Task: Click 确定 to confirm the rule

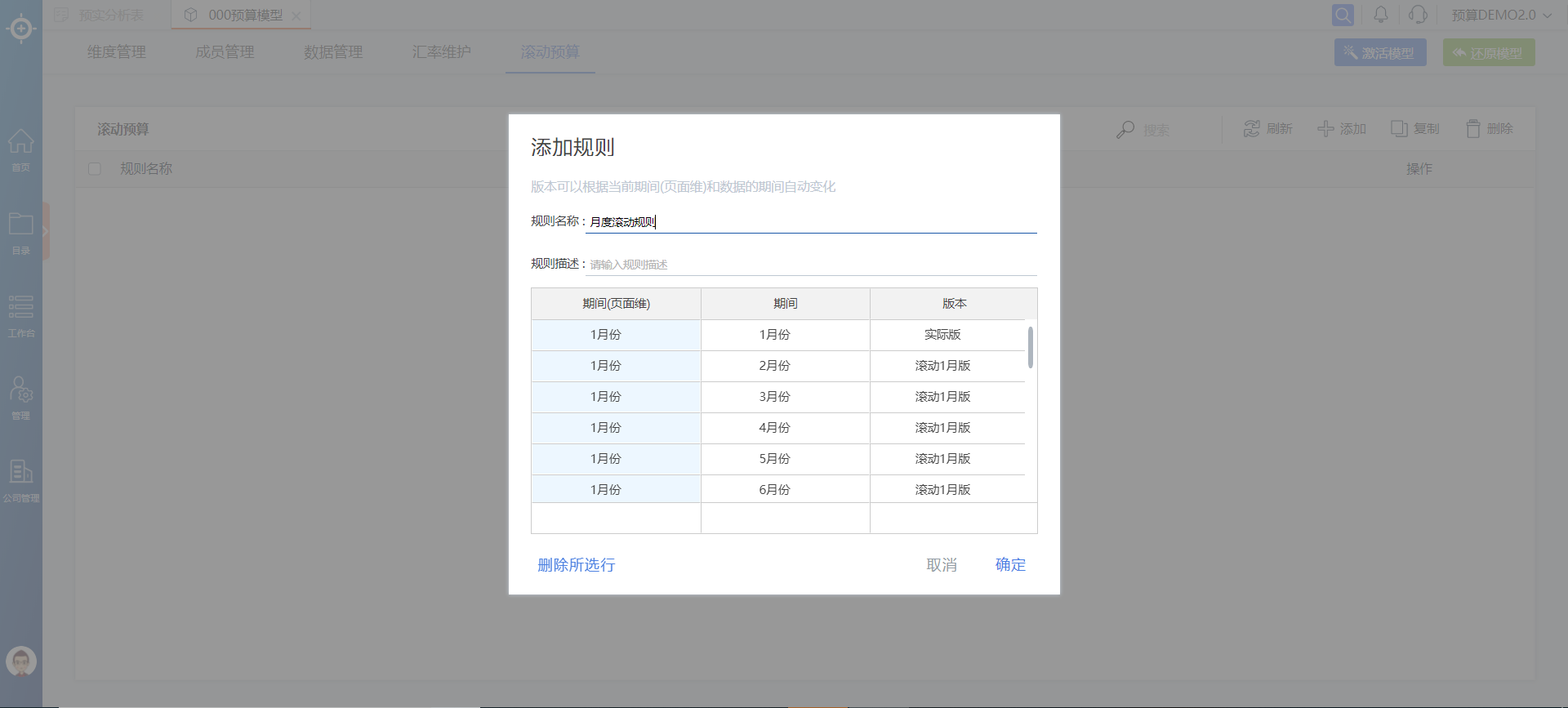Action: [1010, 565]
